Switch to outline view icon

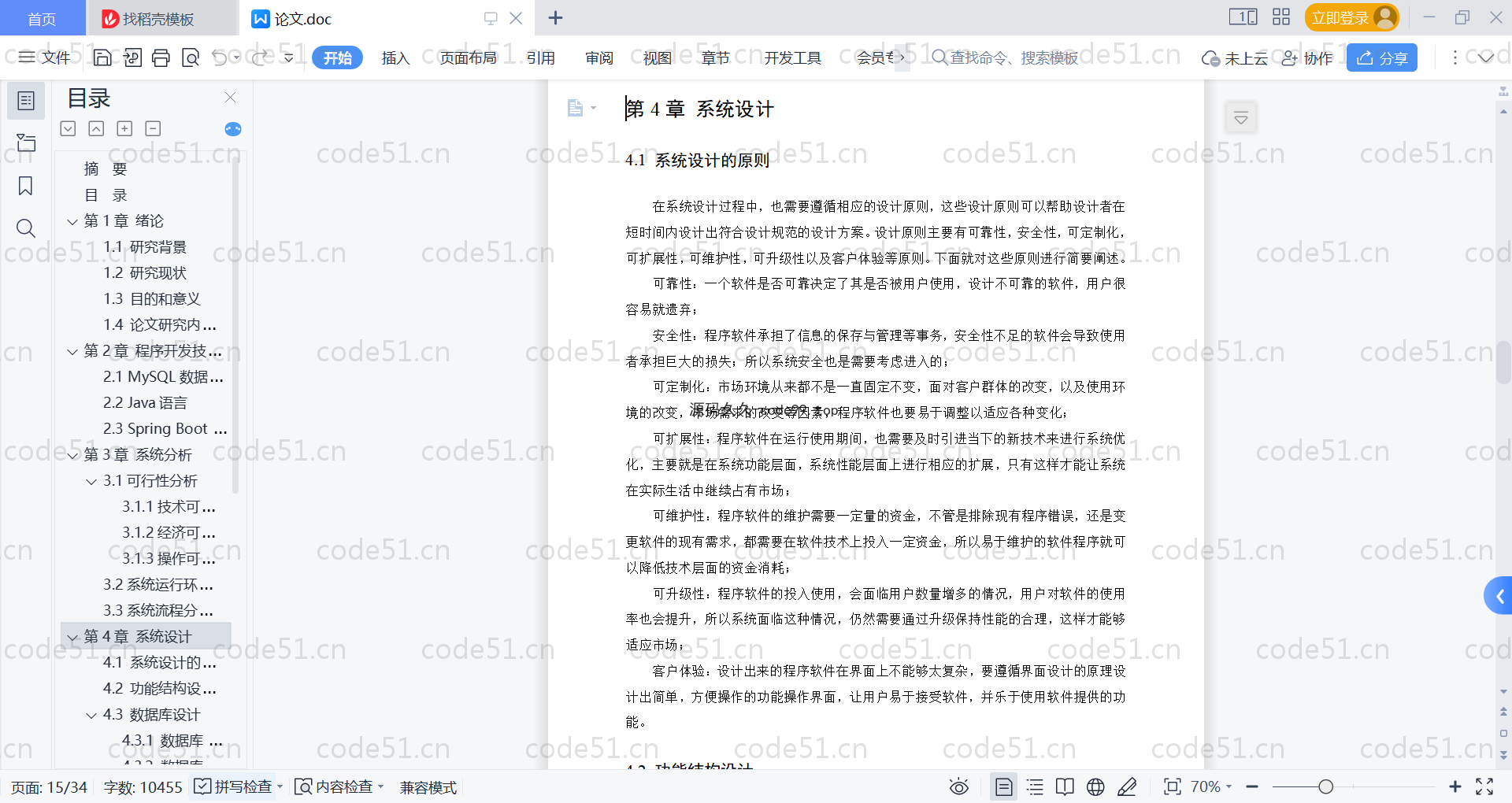pyautogui.click(x=1035, y=786)
